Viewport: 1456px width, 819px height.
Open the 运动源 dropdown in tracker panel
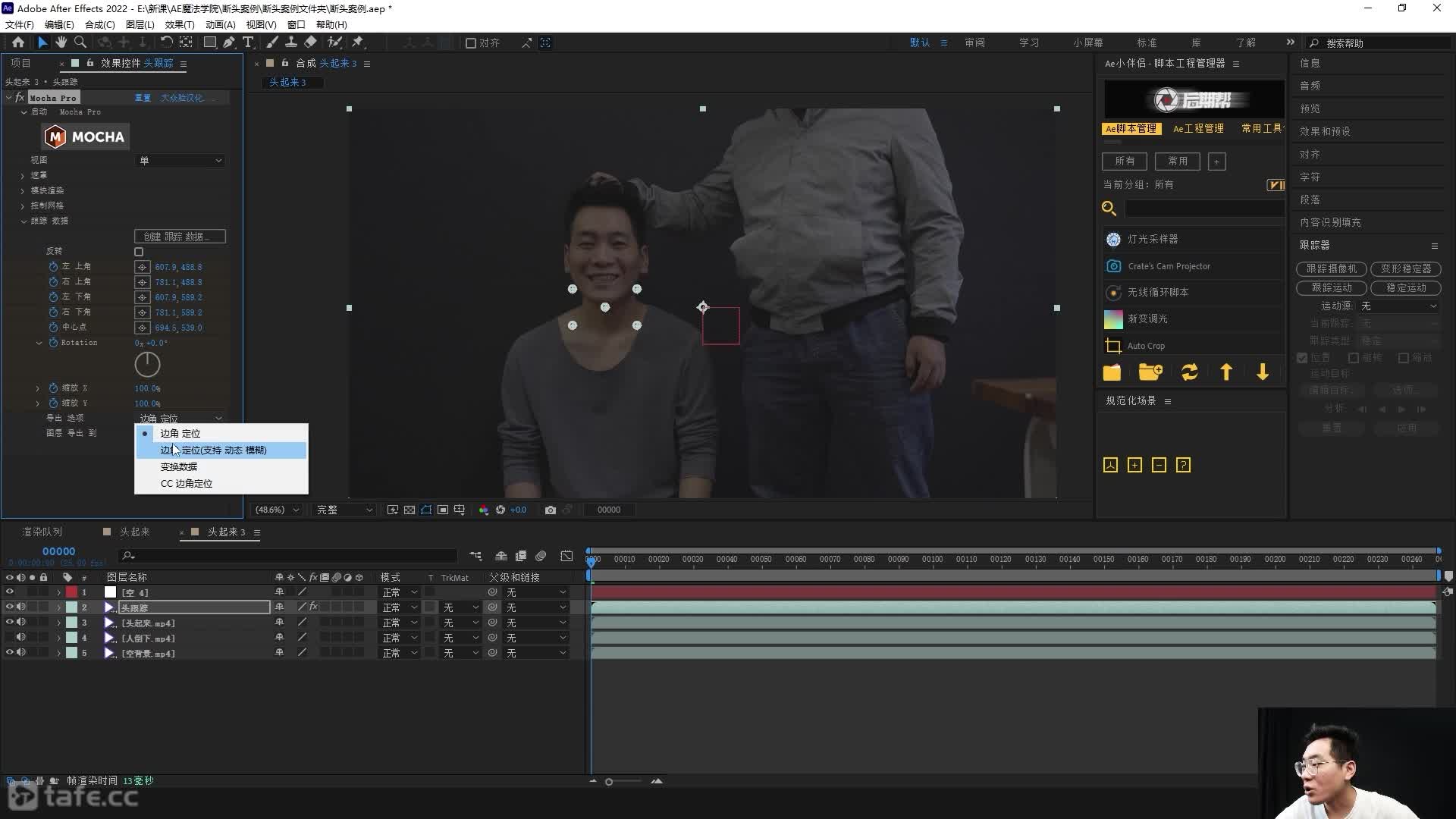click(x=1398, y=306)
